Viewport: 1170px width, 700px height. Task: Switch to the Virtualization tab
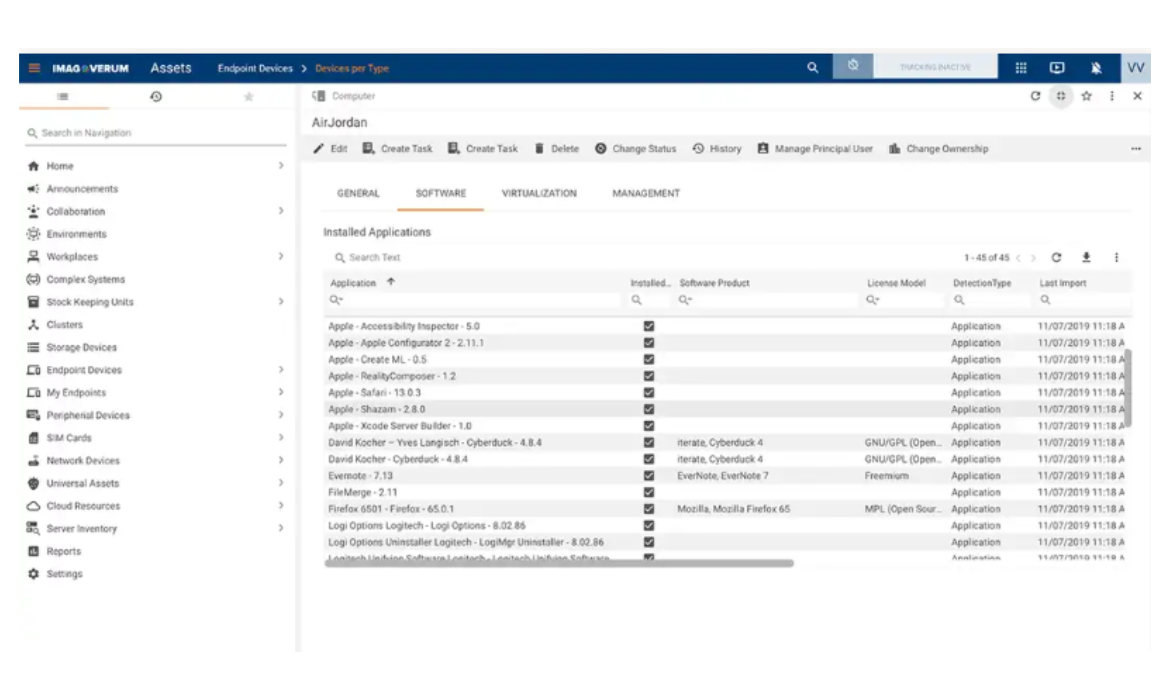[x=539, y=193]
